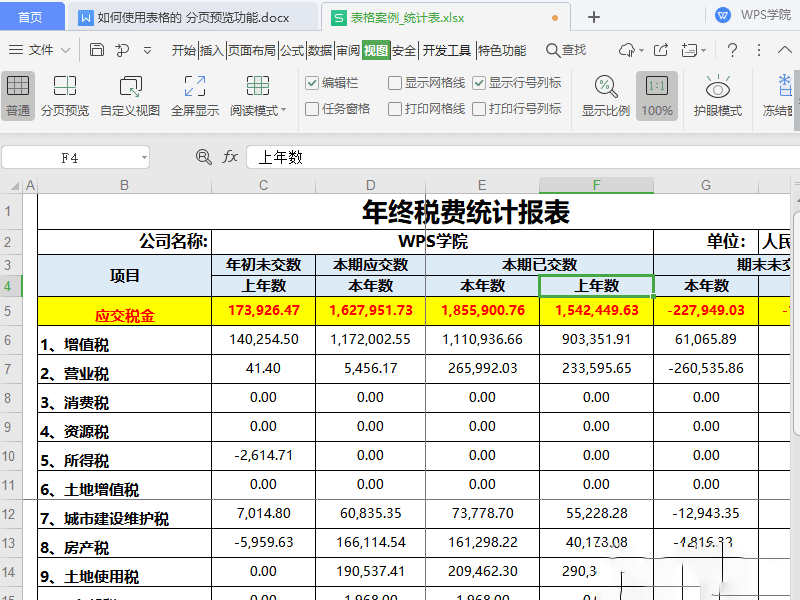The image size is (800, 600).
Task: Select column C header
Action: (263, 185)
